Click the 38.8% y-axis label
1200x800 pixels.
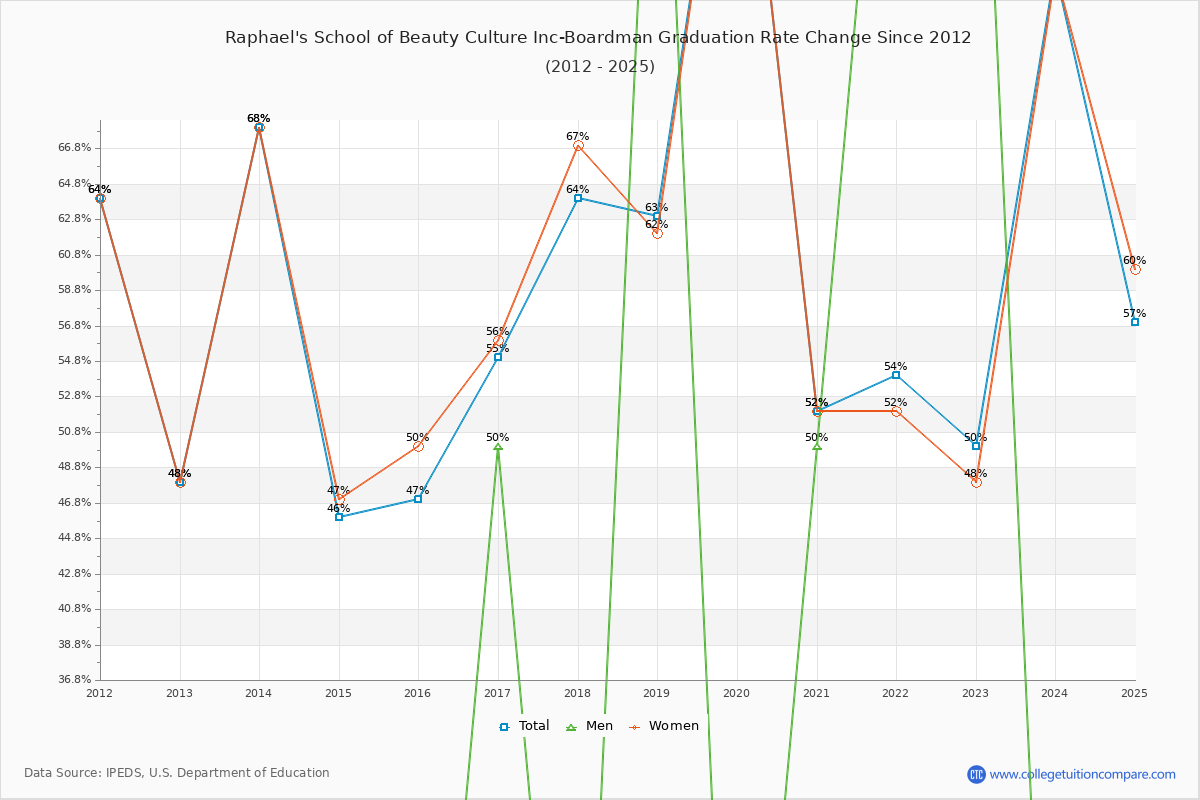pyautogui.click(x=75, y=645)
